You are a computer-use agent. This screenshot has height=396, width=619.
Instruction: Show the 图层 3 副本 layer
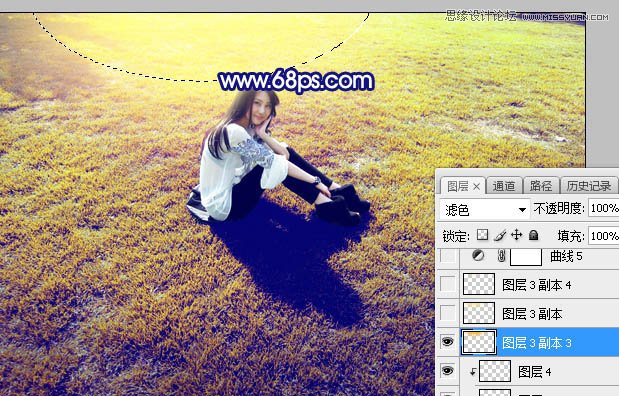[448, 313]
